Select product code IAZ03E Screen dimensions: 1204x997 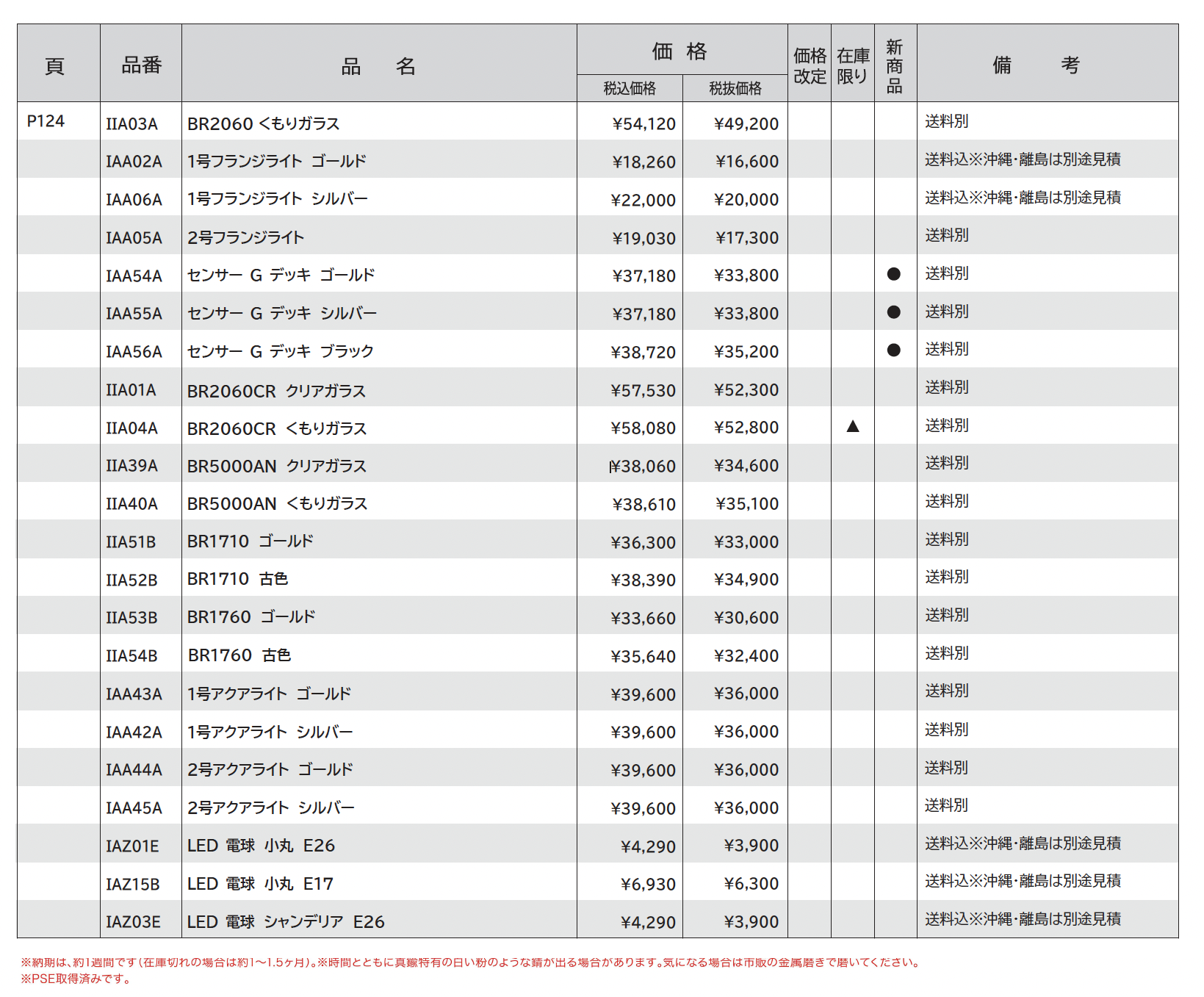pyautogui.click(x=133, y=922)
